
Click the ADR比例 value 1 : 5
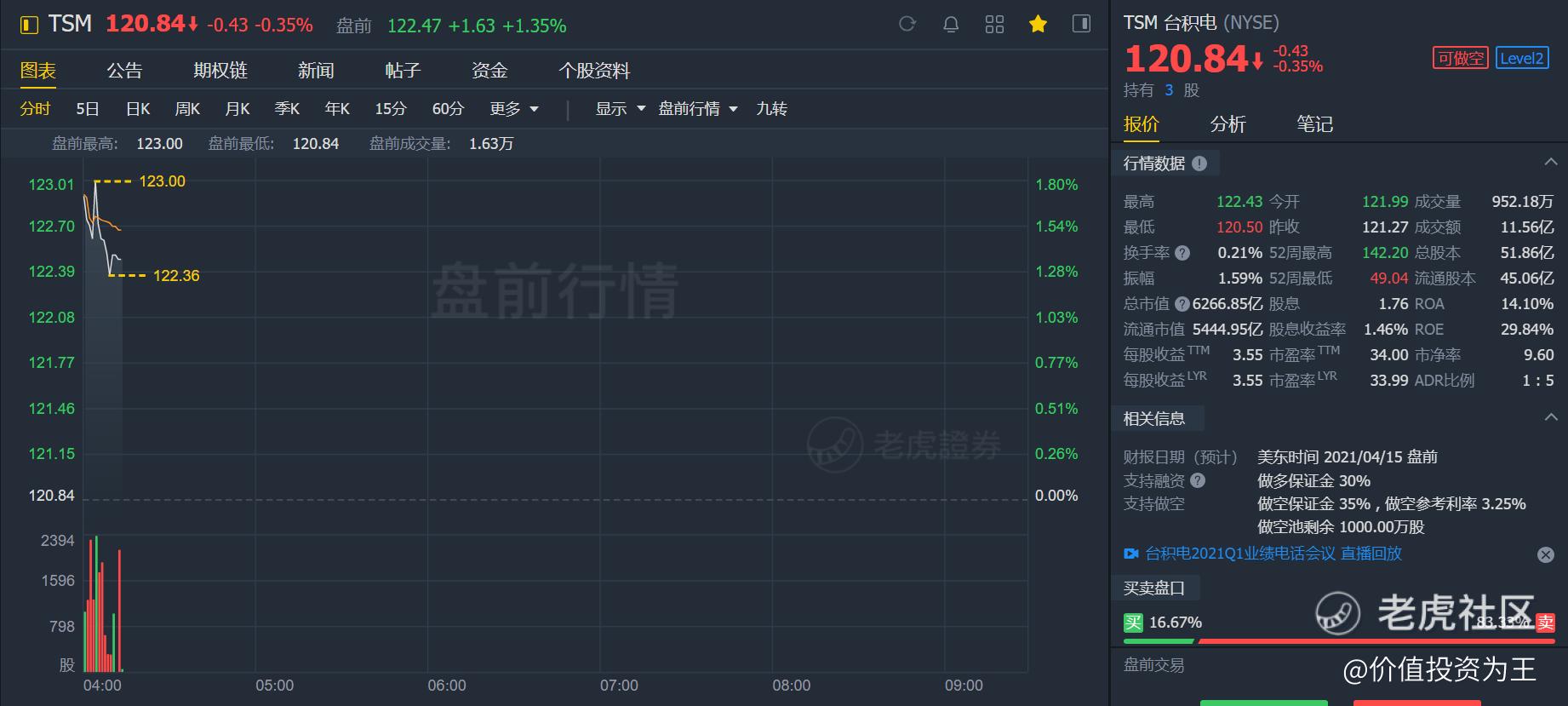tap(1537, 381)
